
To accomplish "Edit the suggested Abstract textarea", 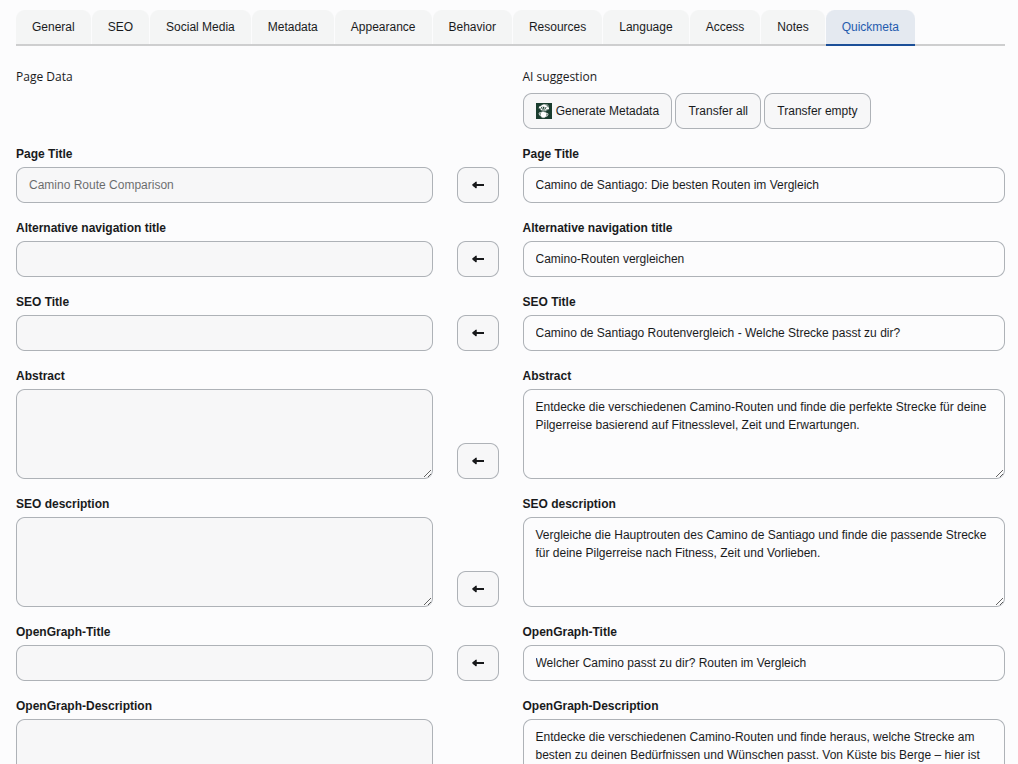I will tap(764, 434).
